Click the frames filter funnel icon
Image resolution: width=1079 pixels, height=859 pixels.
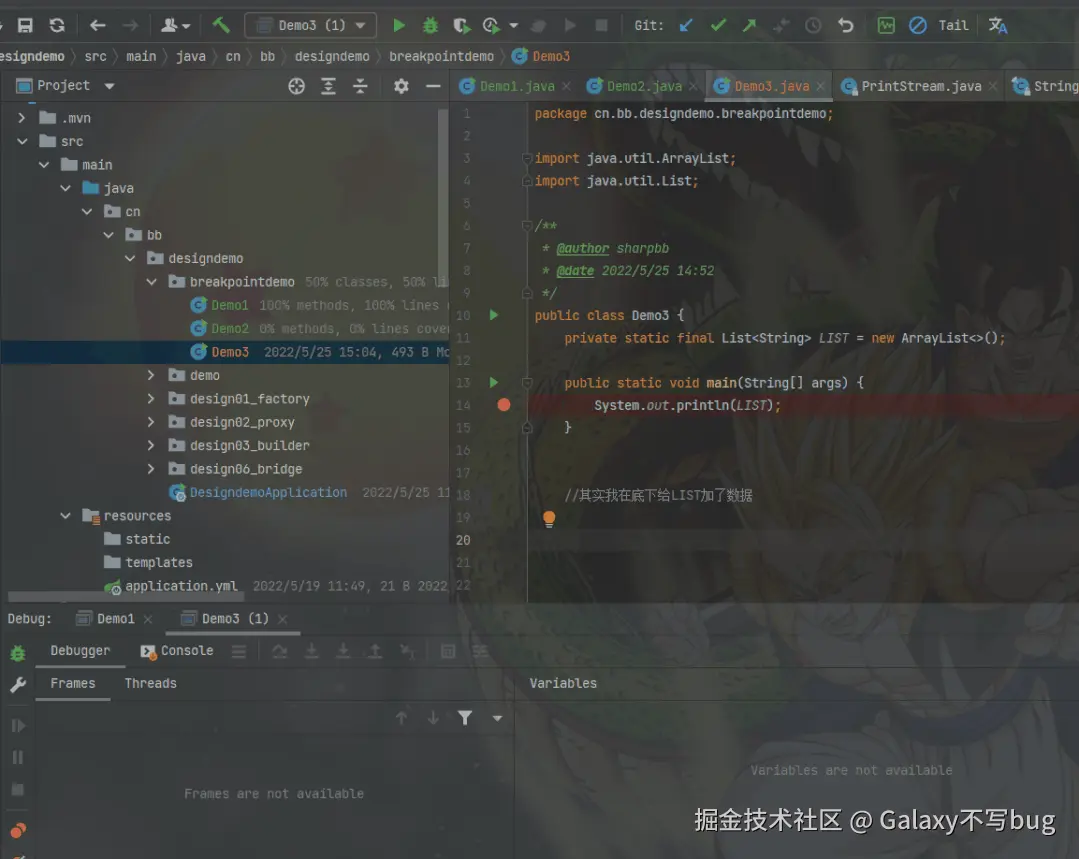465,718
